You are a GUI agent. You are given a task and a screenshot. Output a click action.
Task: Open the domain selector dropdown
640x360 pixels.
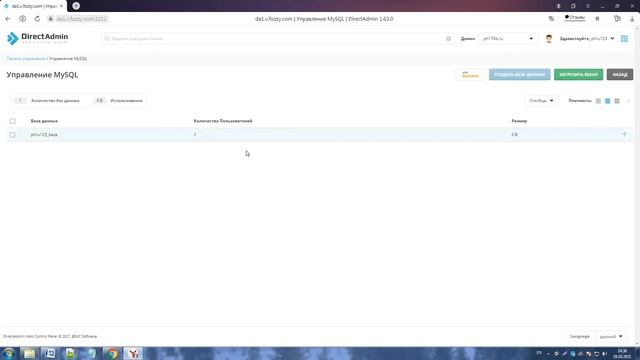pos(508,38)
